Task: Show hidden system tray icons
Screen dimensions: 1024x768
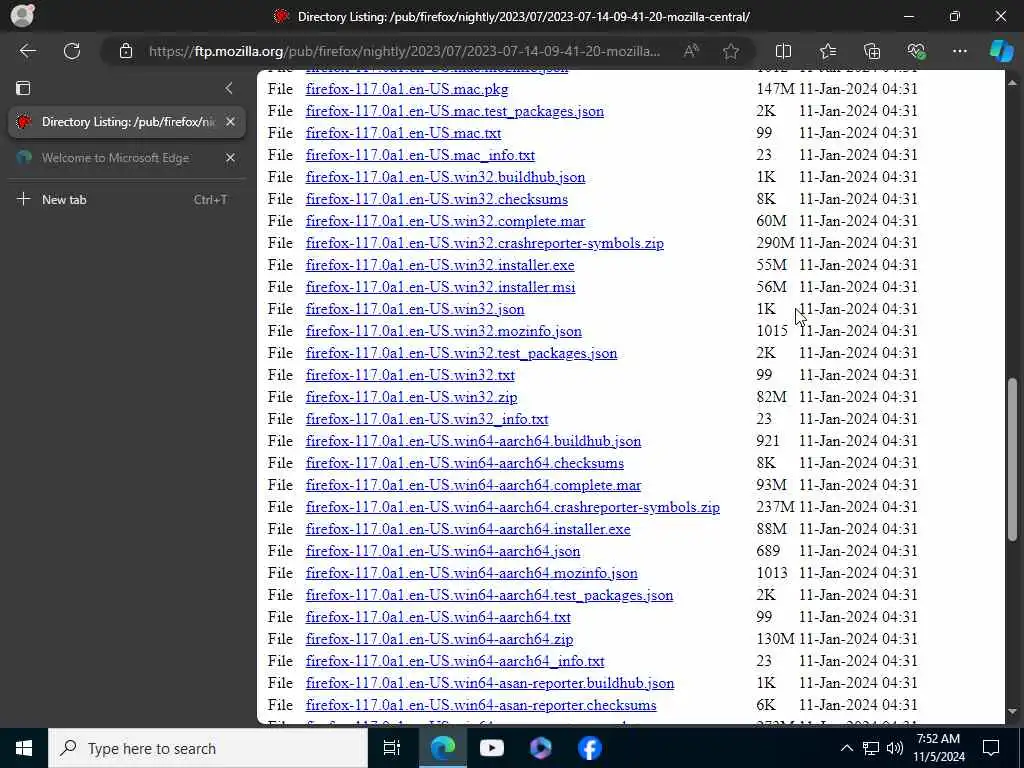Action: [846, 748]
